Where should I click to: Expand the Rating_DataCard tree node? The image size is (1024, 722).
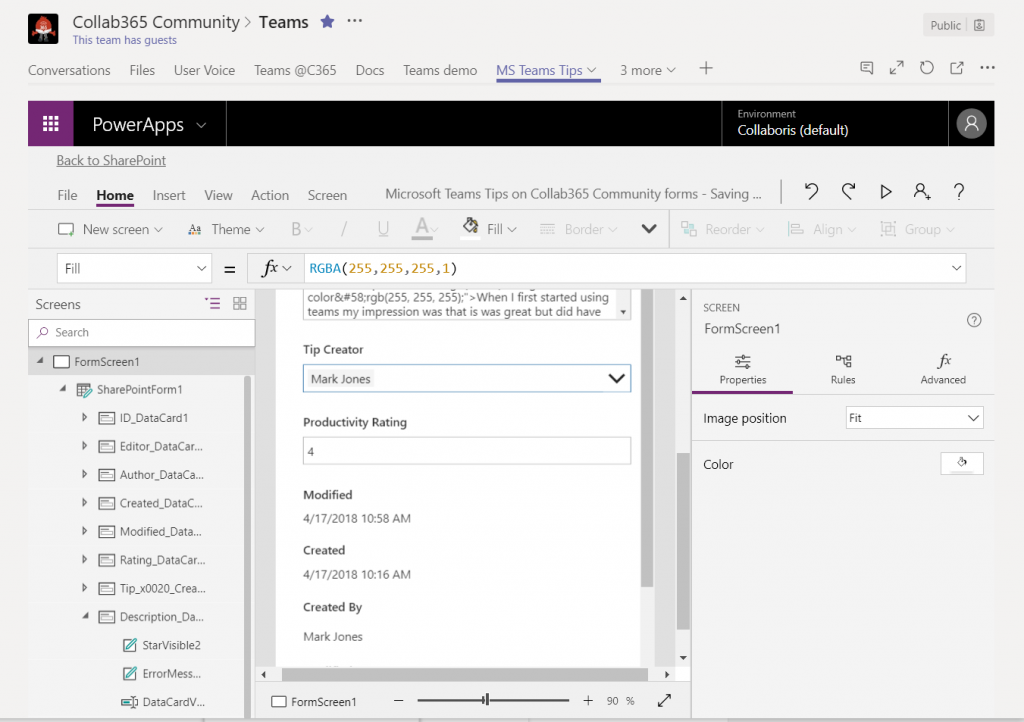coord(84,559)
